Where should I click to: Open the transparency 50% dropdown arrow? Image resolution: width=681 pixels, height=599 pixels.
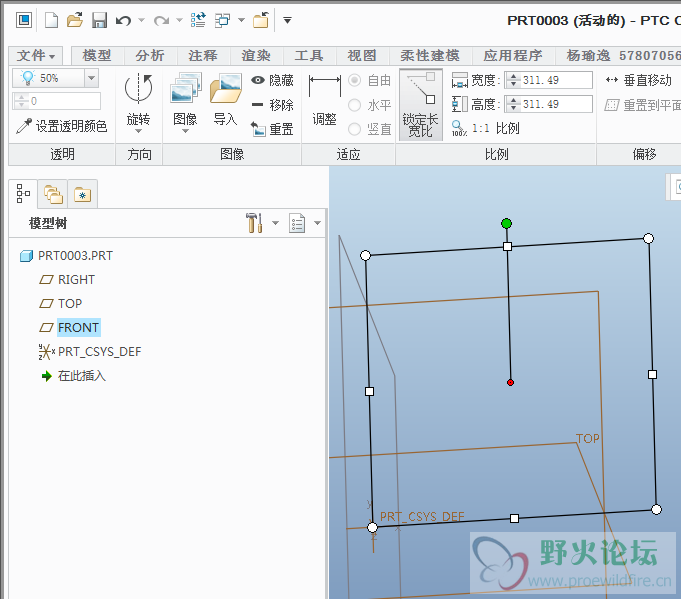click(x=91, y=78)
